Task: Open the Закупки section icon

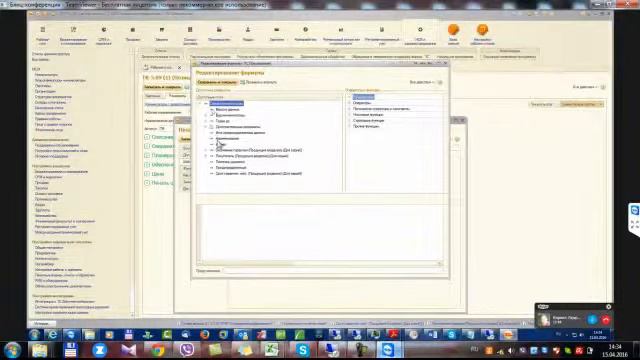Action: (x=162, y=30)
